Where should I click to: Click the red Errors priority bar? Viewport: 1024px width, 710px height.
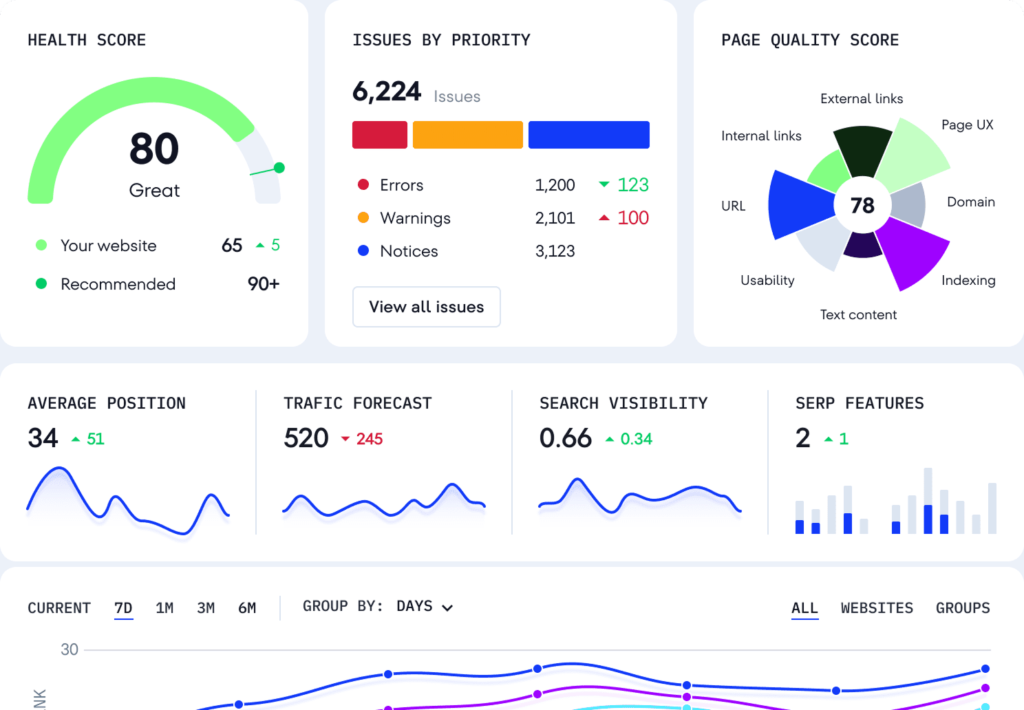[x=378, y=134]
